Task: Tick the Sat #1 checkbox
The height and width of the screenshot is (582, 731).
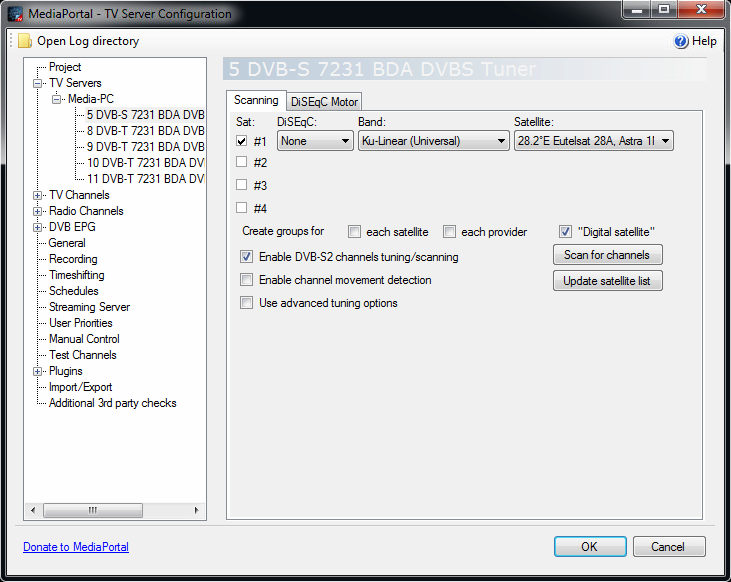Action: click(x=241, y=141)
